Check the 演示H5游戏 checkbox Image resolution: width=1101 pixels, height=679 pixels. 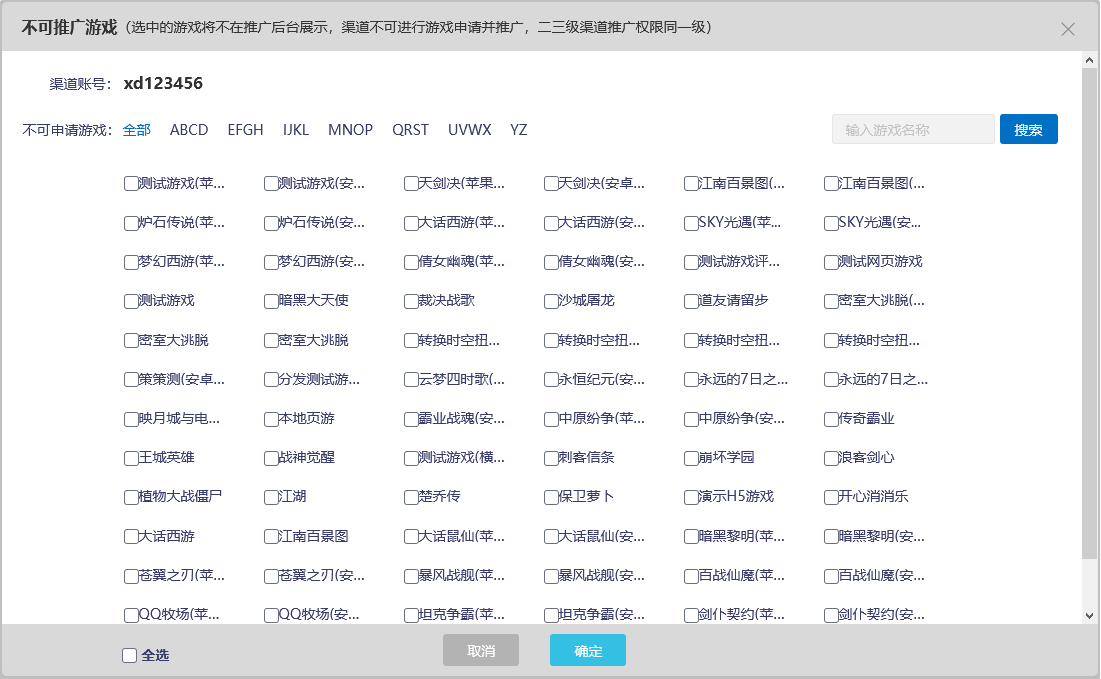[x=692, y=498]
